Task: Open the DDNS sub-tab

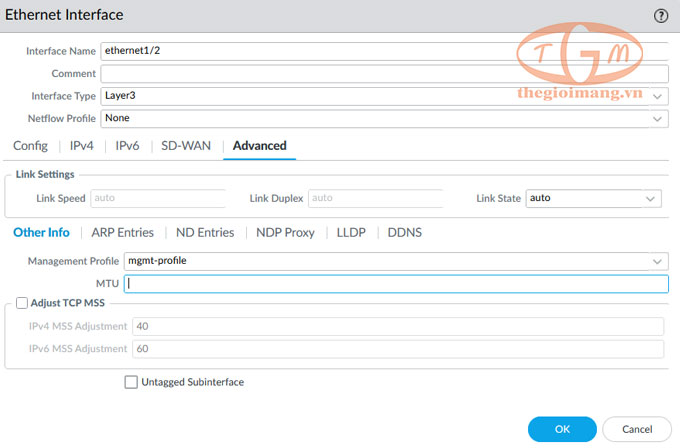Action: coord(404,232)
